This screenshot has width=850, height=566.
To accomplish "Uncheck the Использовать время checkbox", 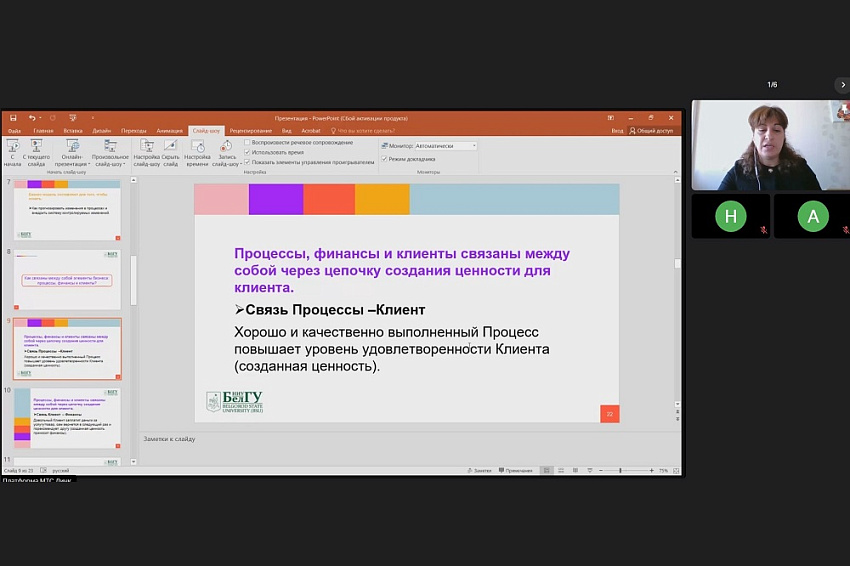I will click(x=248, y=152).
